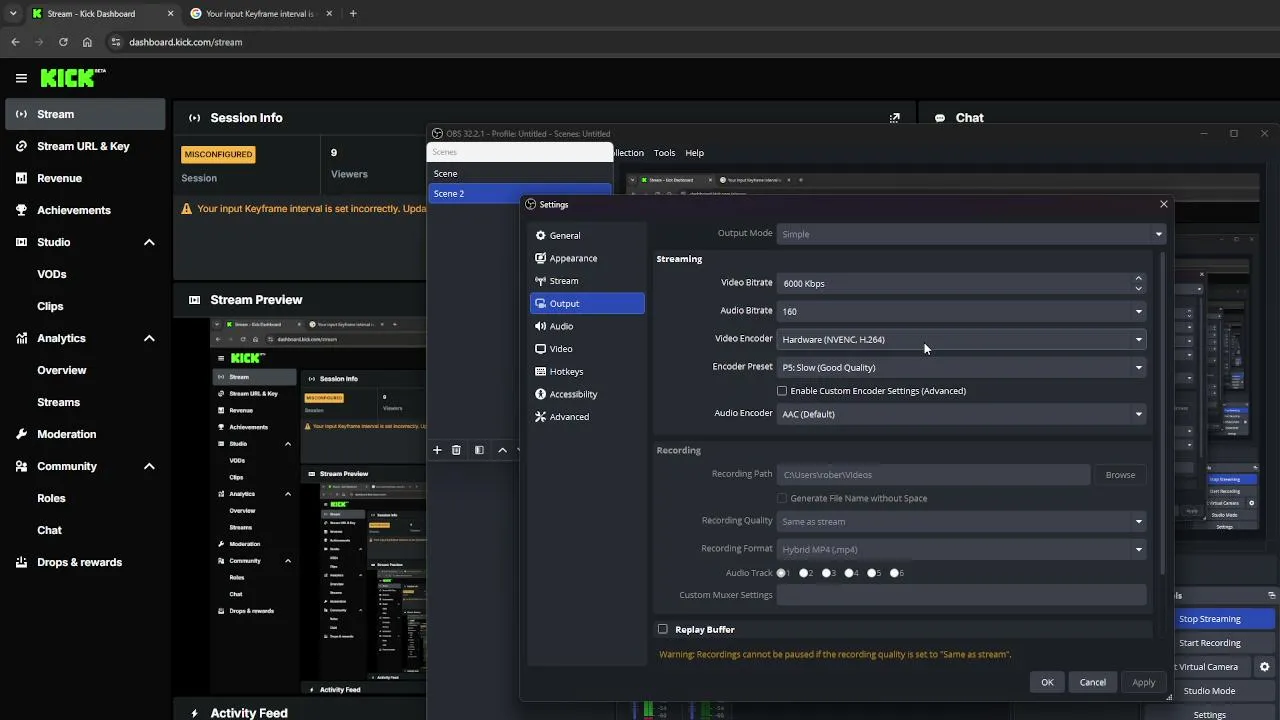Select audio track 6 radio
The height and width of the screenshot is (720, 1280).
tap(895, 573)
